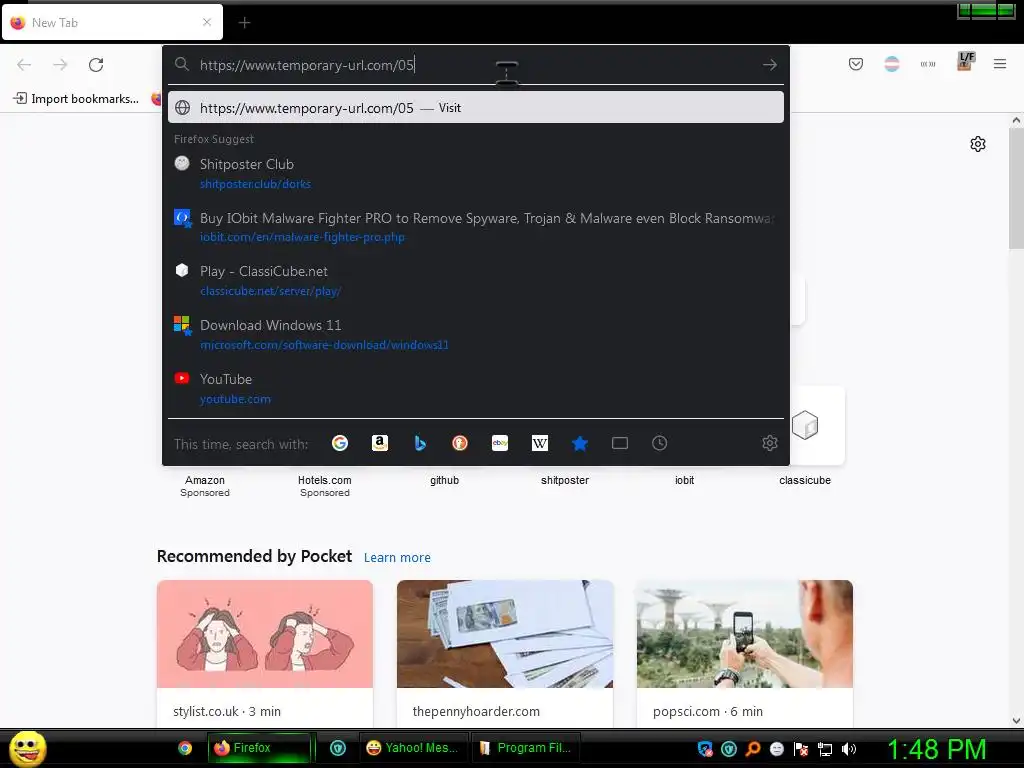Open popsci.com article thumbnail

click(x=744, y=633)
